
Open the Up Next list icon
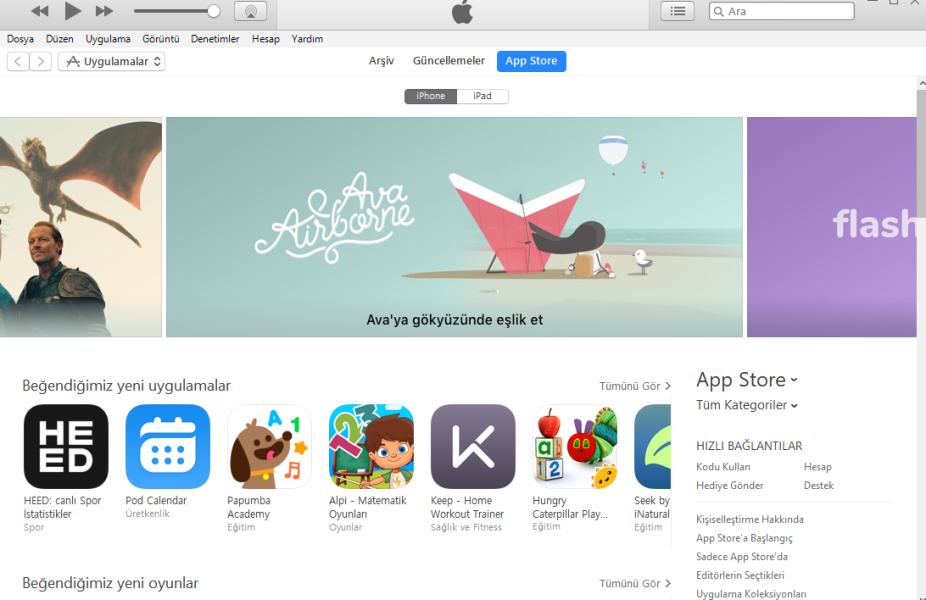(x=677, y=11)
